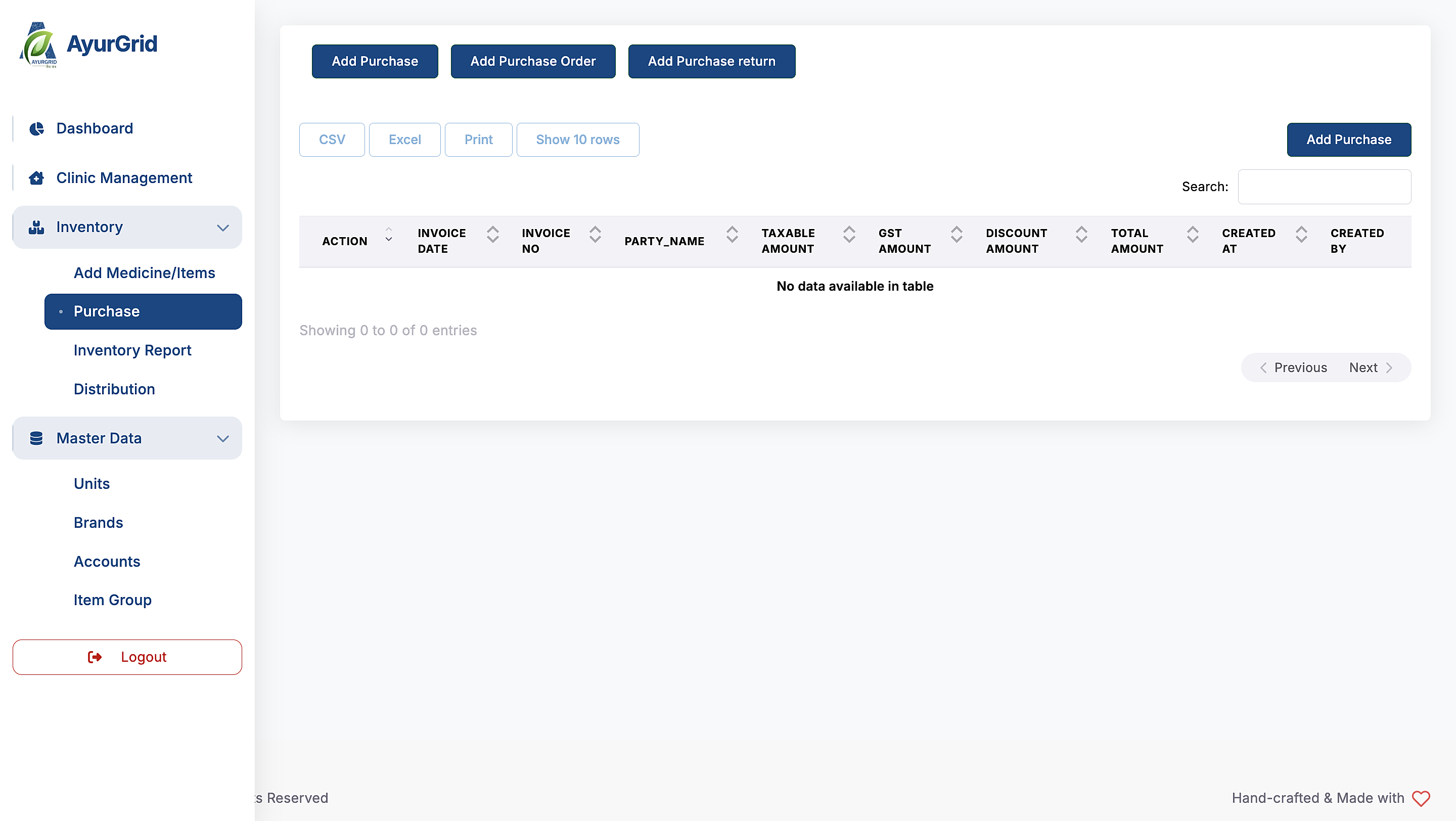Sort by Discount Amount arrows

1081,235
